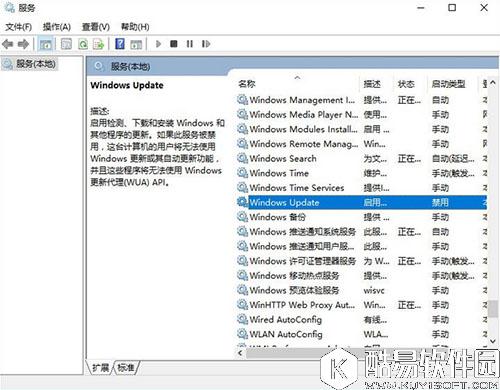Select the Windows Update service row
This screenshot has height=390, width=500.
coord(362,202)
